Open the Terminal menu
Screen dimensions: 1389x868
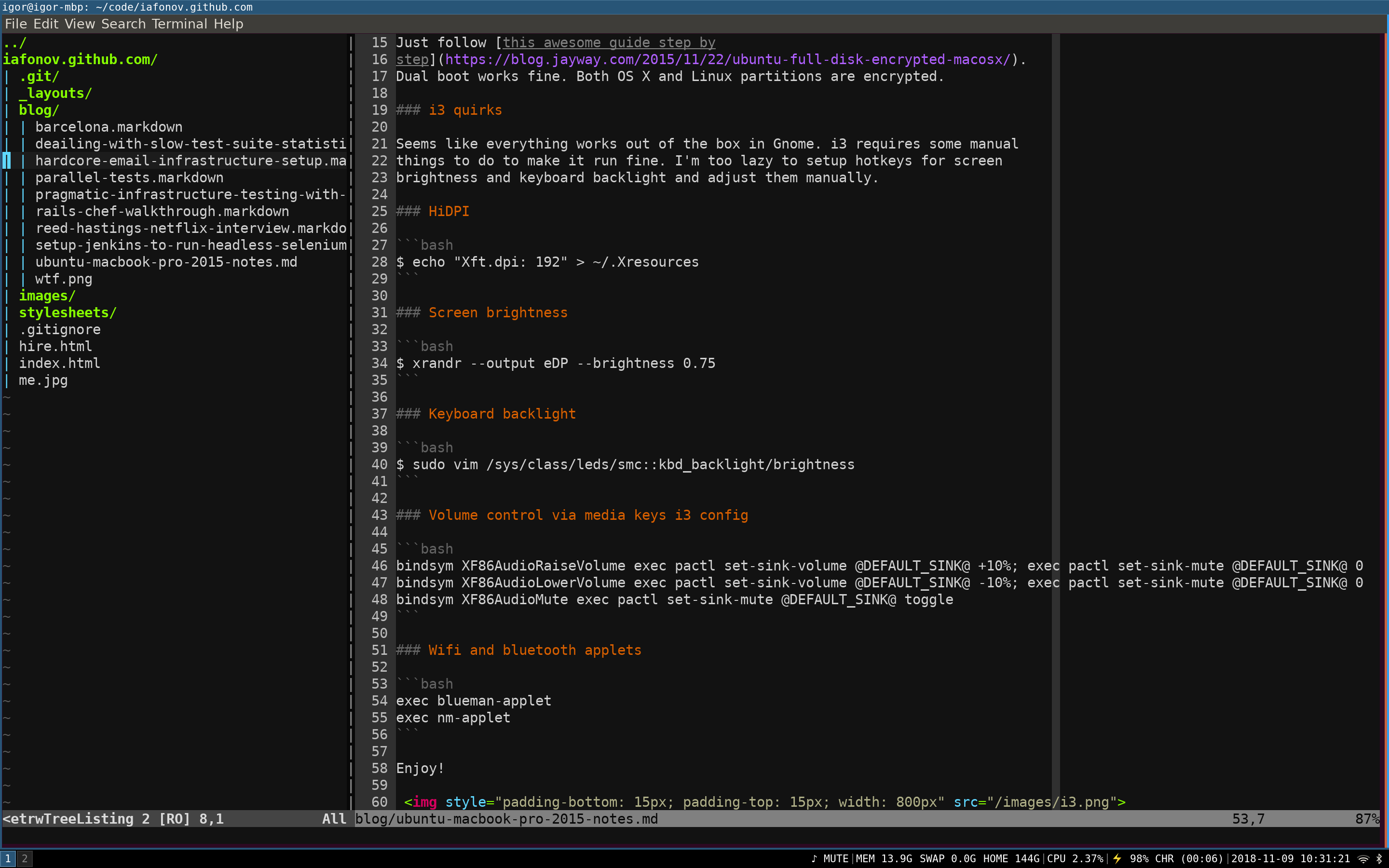click(179, 24)
